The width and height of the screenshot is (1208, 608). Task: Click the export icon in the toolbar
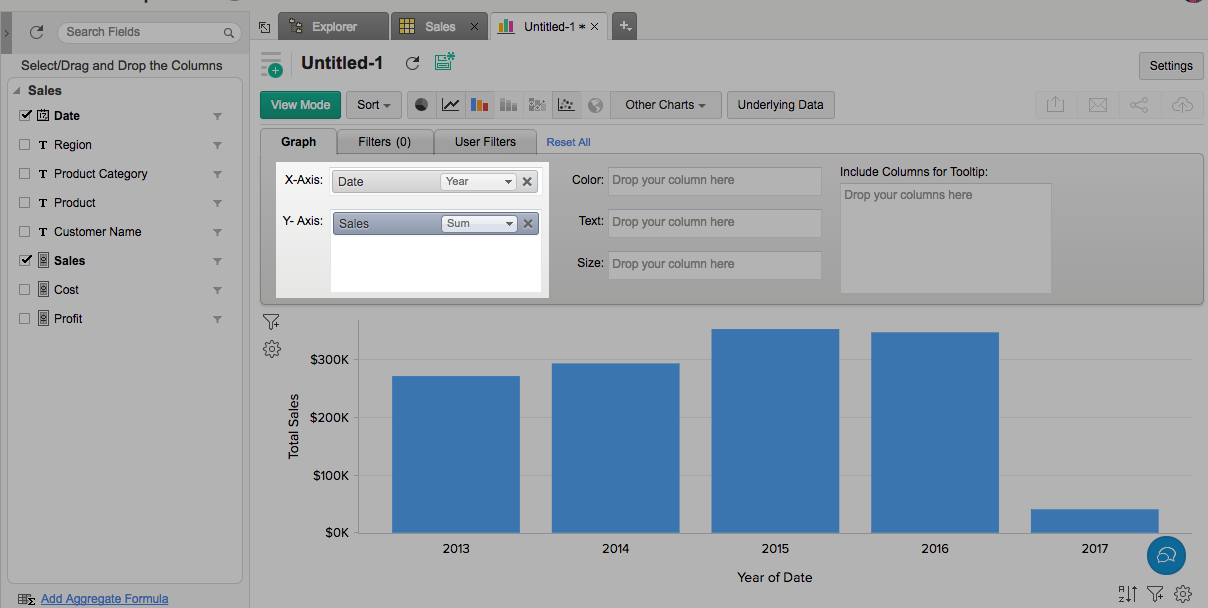(1055, 105)
